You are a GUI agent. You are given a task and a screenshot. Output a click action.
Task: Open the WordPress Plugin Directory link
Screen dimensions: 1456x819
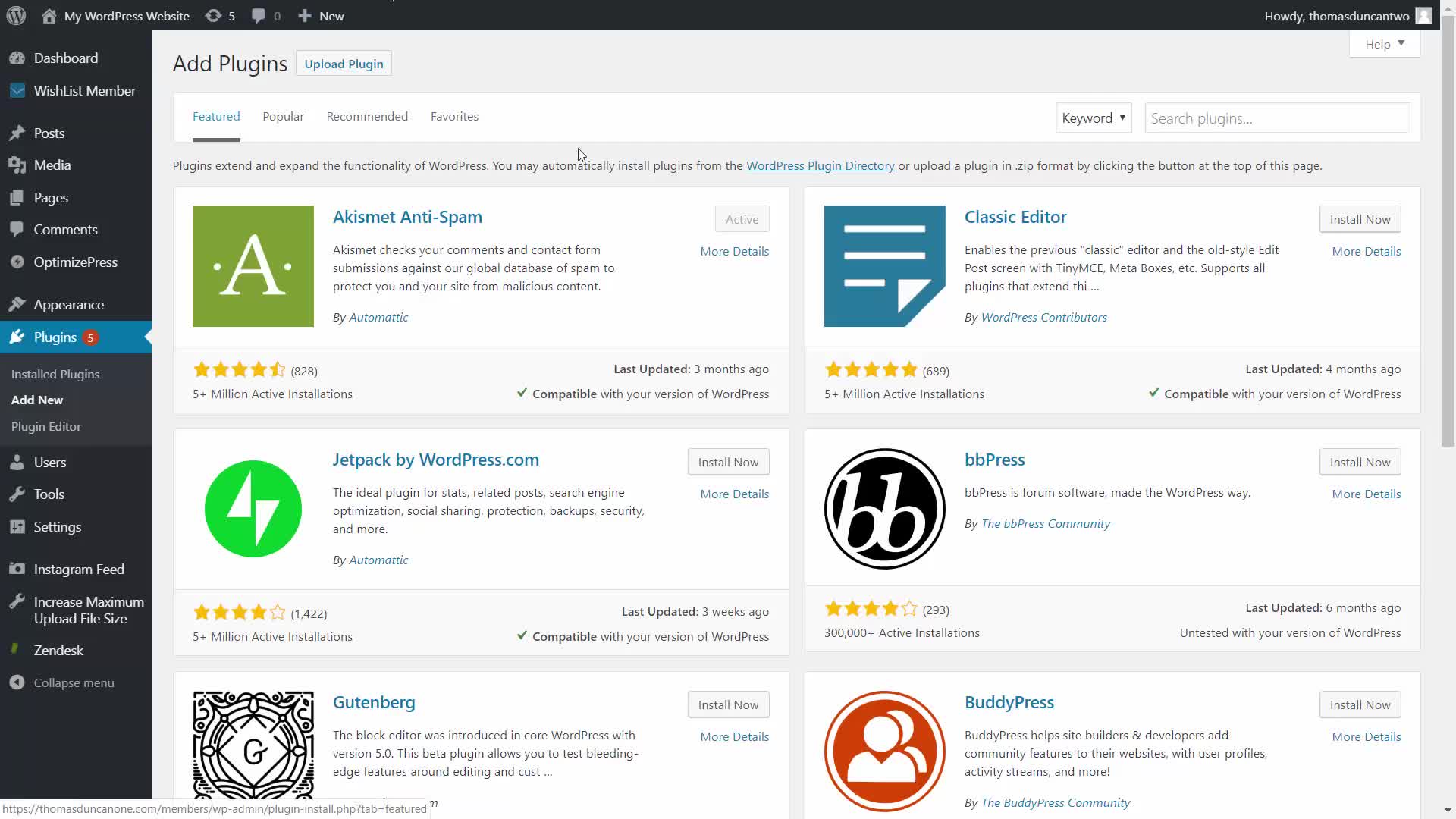pyautogui.click(x=820, y=166)
